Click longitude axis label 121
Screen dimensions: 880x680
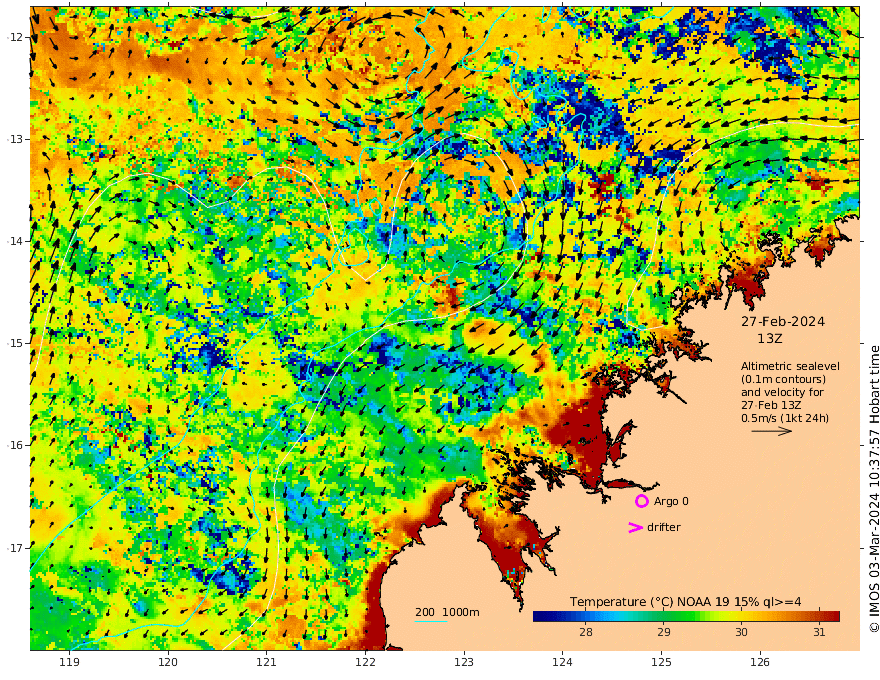coord(267,662)
